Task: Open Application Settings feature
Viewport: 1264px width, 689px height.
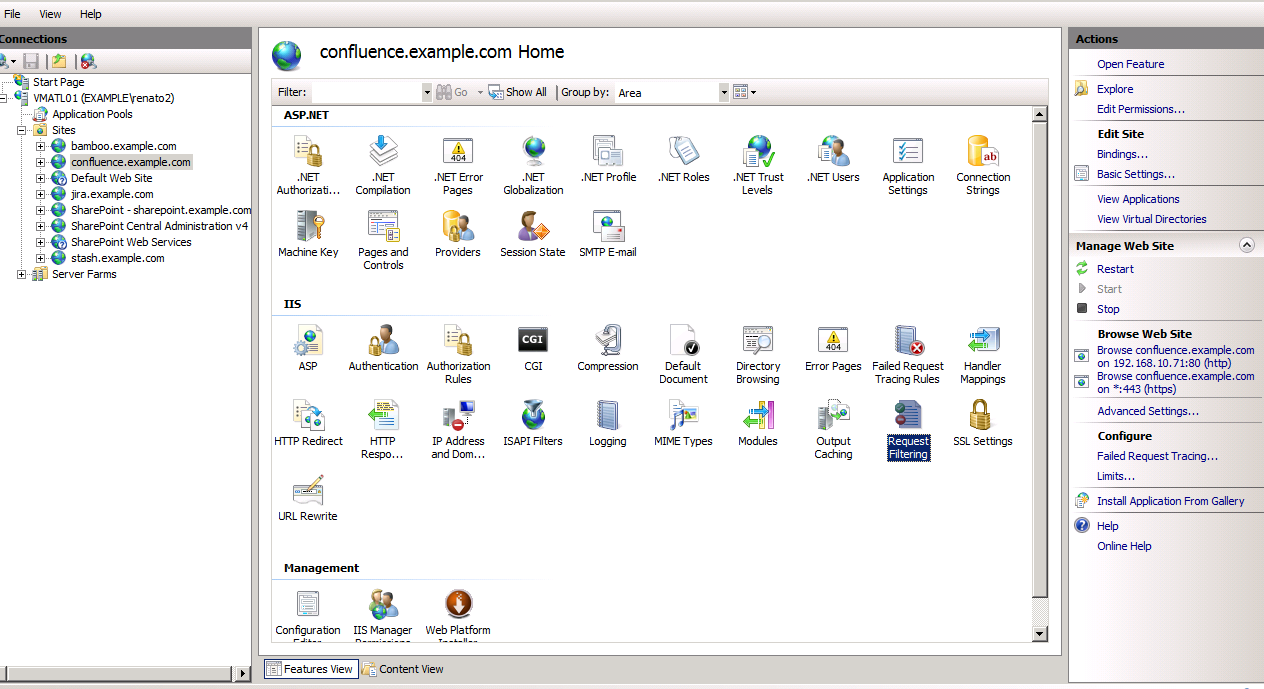Action: click(908, 165)
